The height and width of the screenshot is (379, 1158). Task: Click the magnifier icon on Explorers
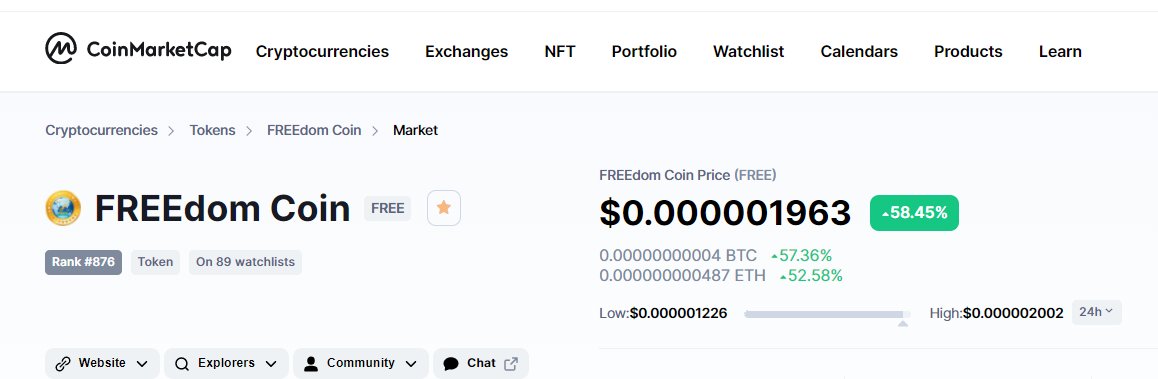coord(182,363)
